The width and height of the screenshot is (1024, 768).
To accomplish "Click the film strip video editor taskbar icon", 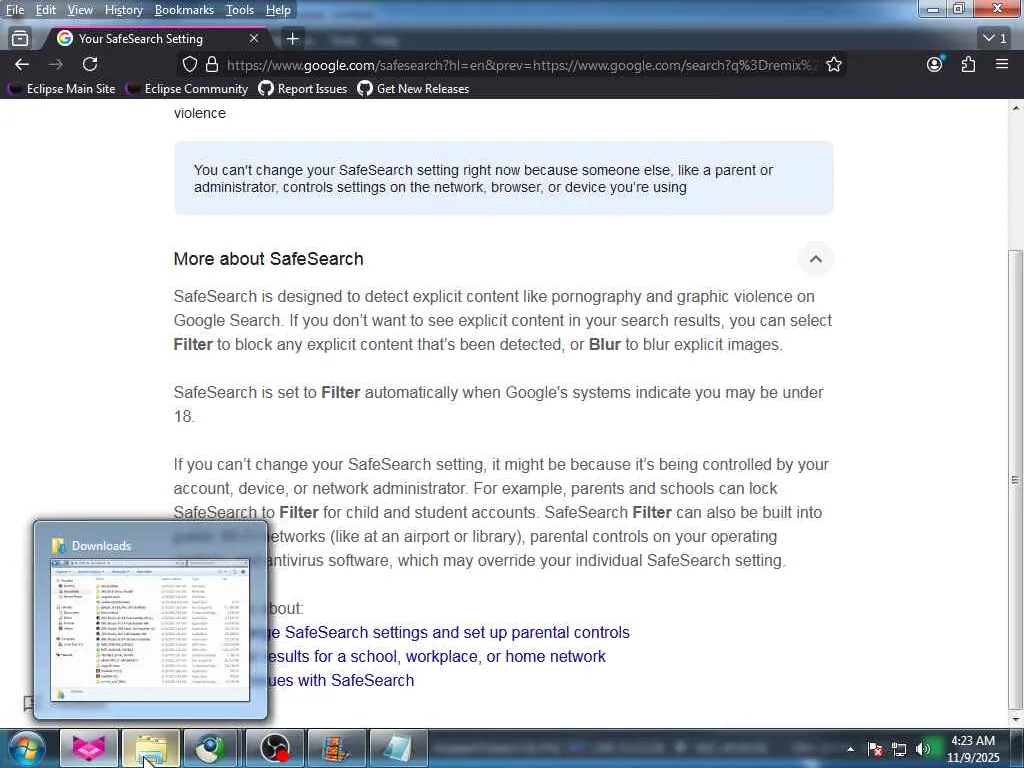I will click(336, 748).
